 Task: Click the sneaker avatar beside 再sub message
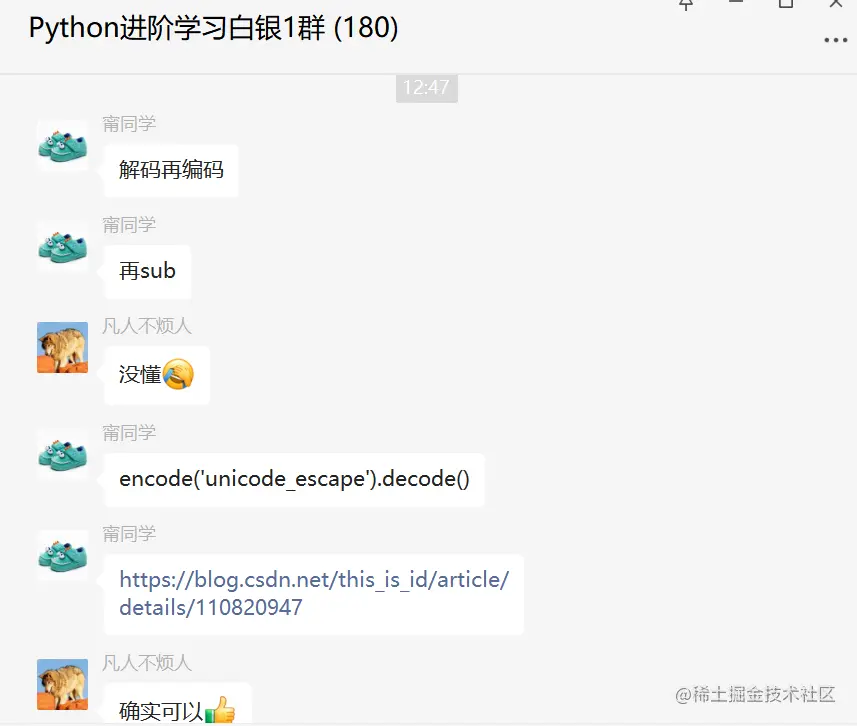pyautogui.click(x=62, y=247)
